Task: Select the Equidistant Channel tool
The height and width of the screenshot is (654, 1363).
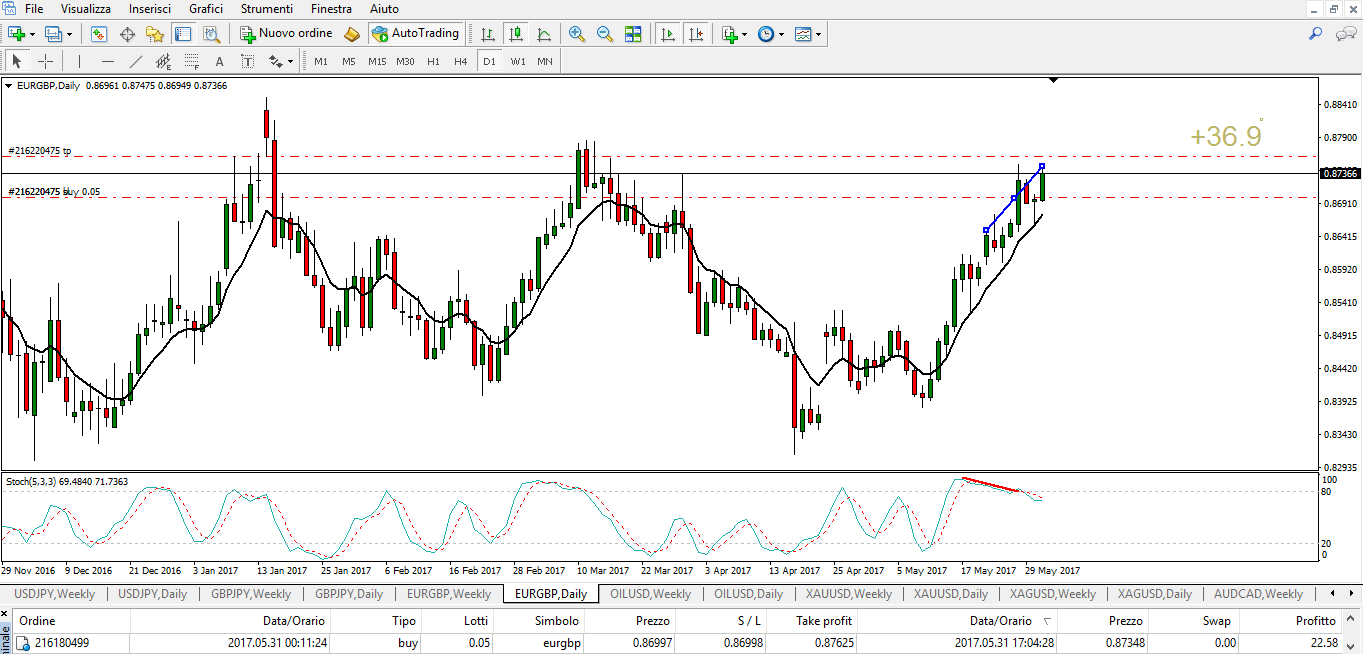Action: click(x=164, y=61)
